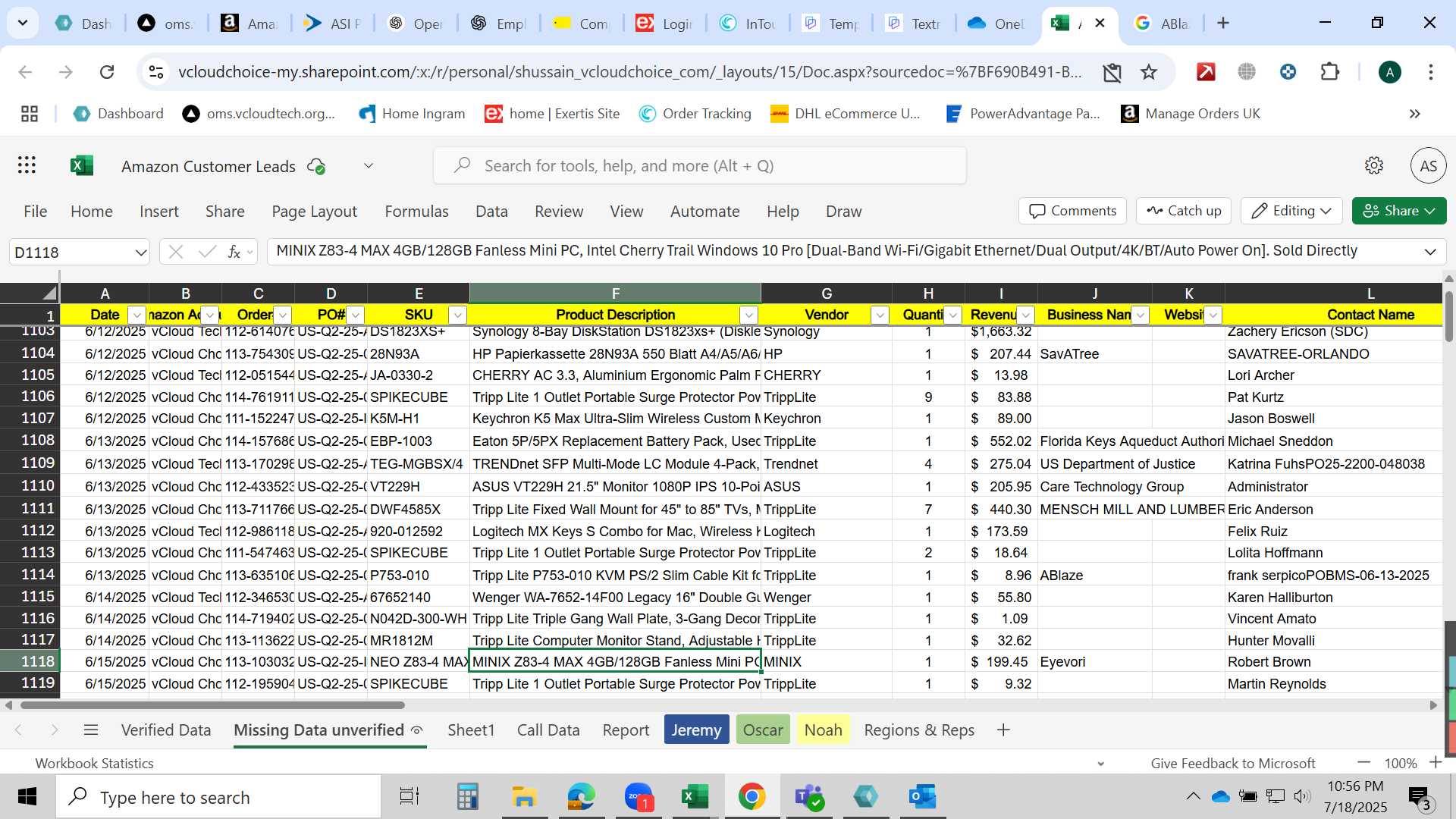The image size is (1456, 819).
Task: Open the Business Name filter dropdown
Action: [x=1140, y=315]
